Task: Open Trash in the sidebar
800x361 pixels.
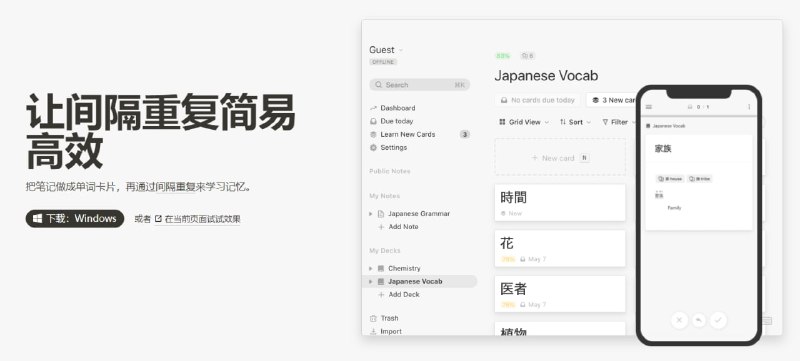Action: [389, 318]
